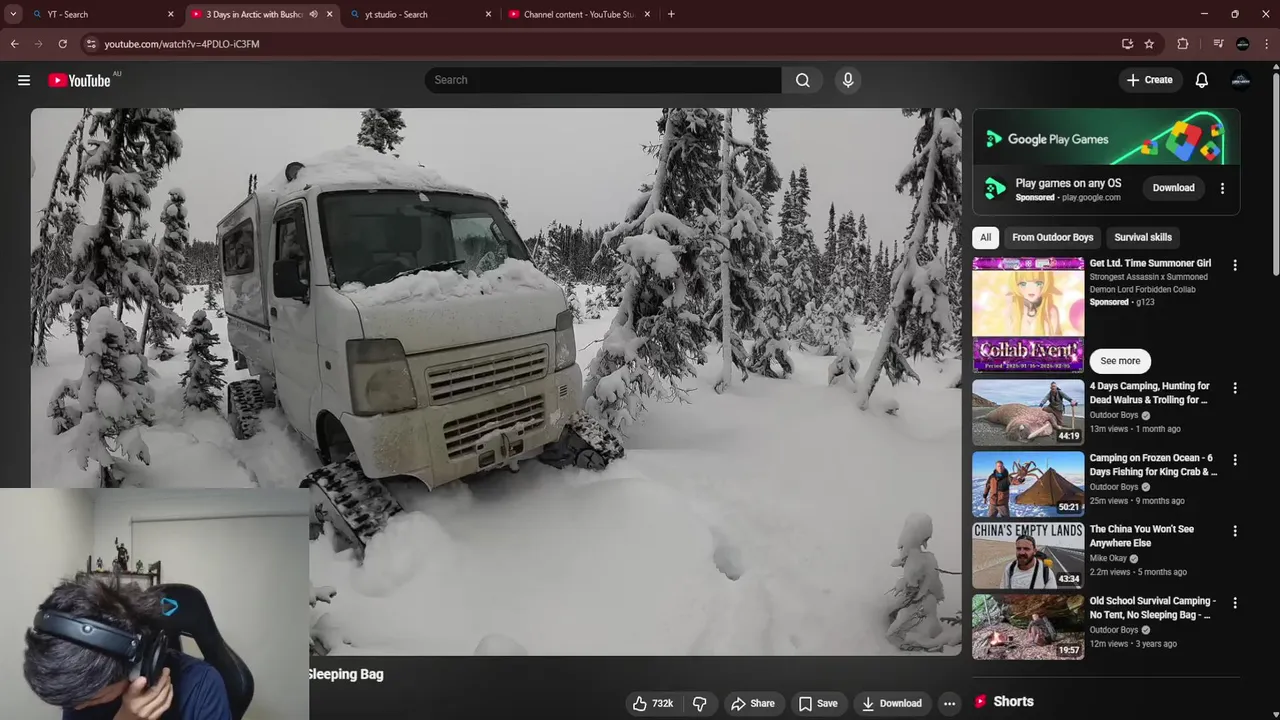This screenshot has width=1280, height=720.
Task: Install app icon in address bar
Action: pyautogui.click(x=1127, y=44)
